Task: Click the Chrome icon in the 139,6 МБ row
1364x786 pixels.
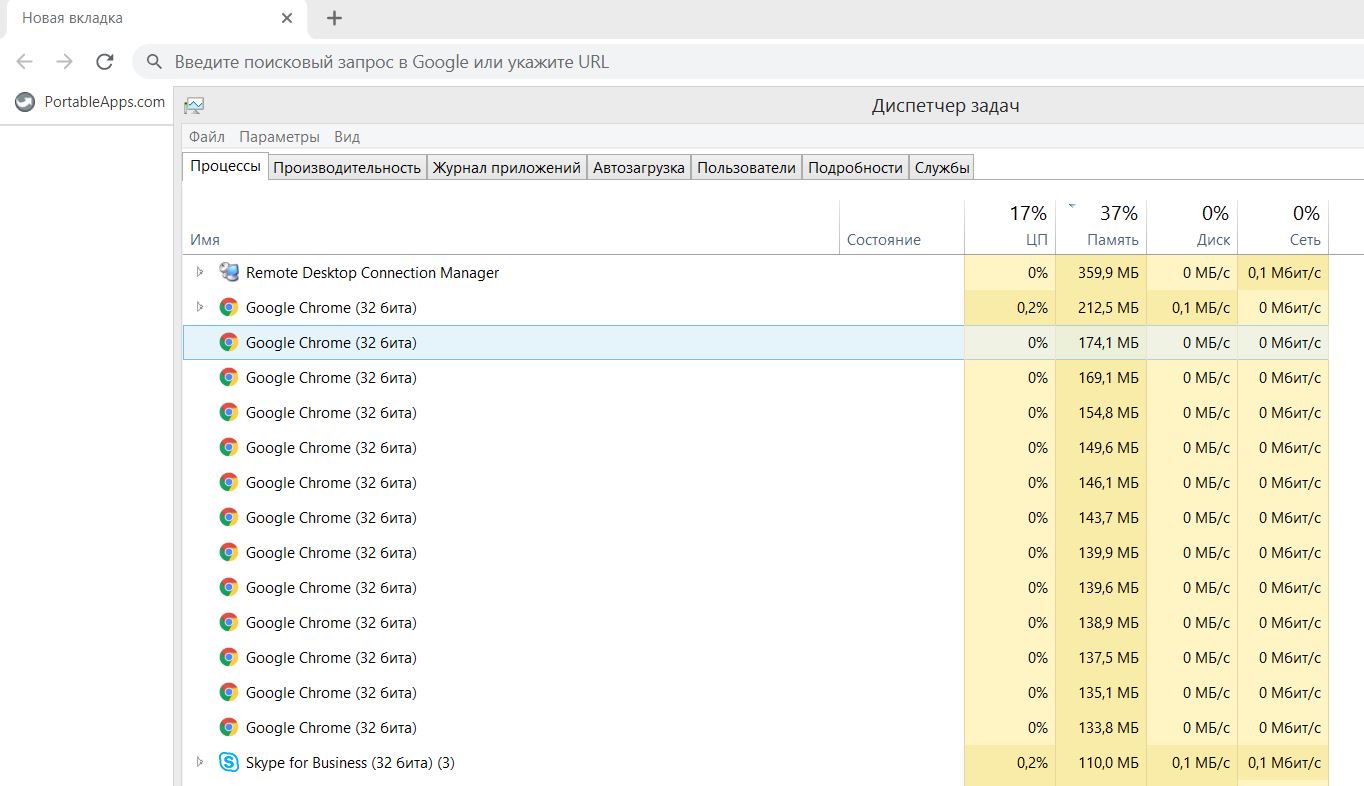Action: pyautogui.click(x=229, y=588)
